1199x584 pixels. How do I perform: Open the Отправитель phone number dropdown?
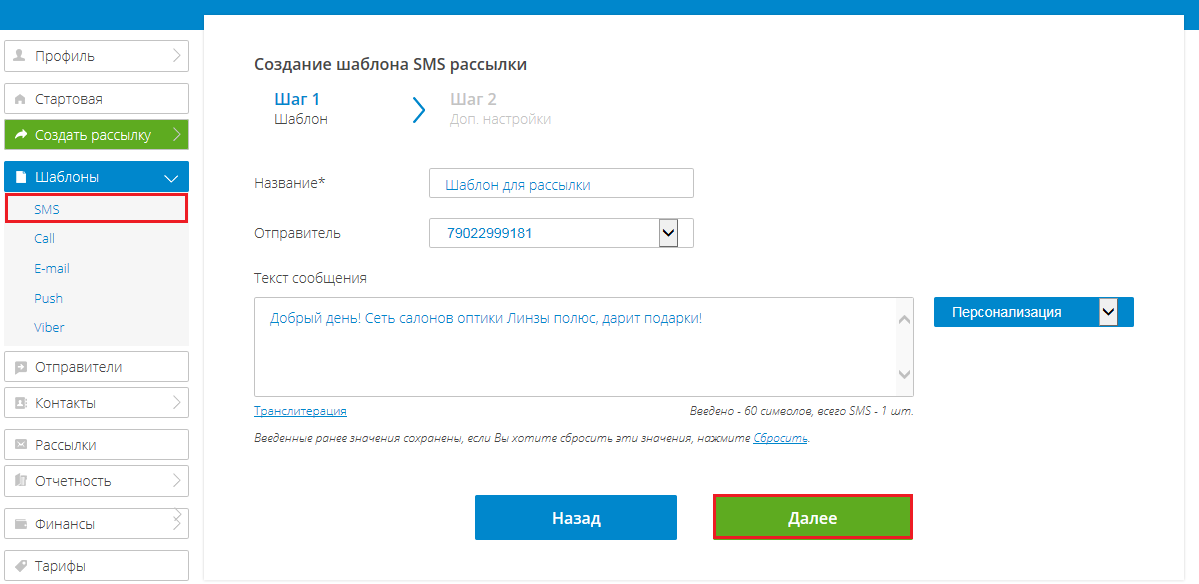[x=669, y=233]
